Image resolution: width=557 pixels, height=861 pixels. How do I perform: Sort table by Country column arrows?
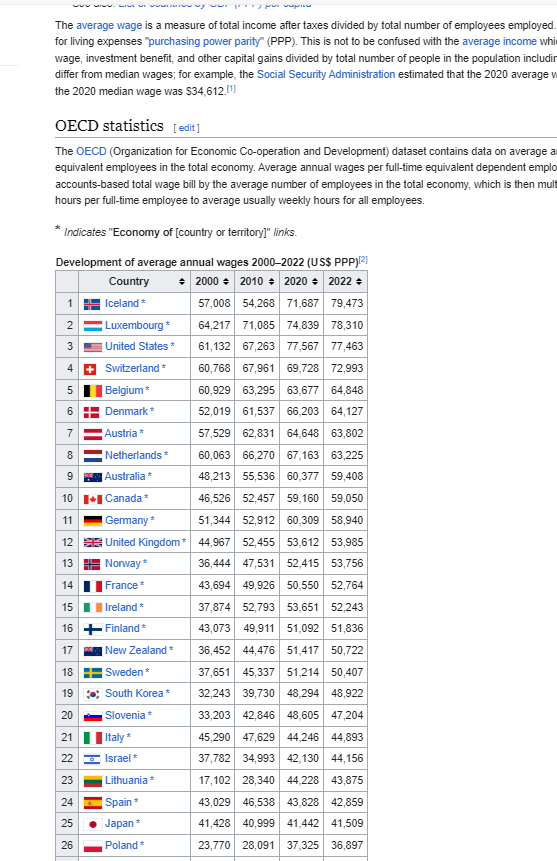click(x=182, y=282)
